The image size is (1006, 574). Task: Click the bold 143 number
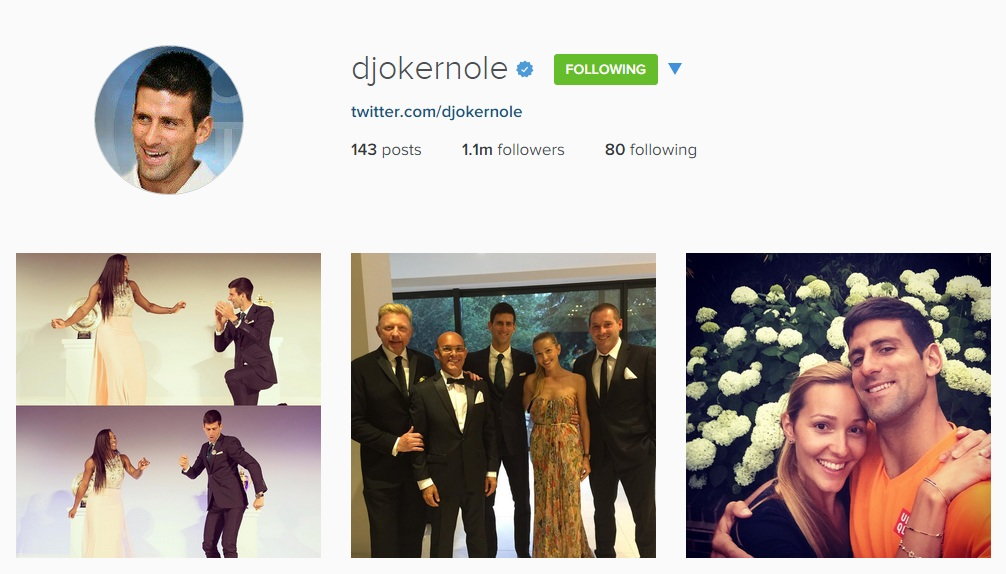click(364, 149)
